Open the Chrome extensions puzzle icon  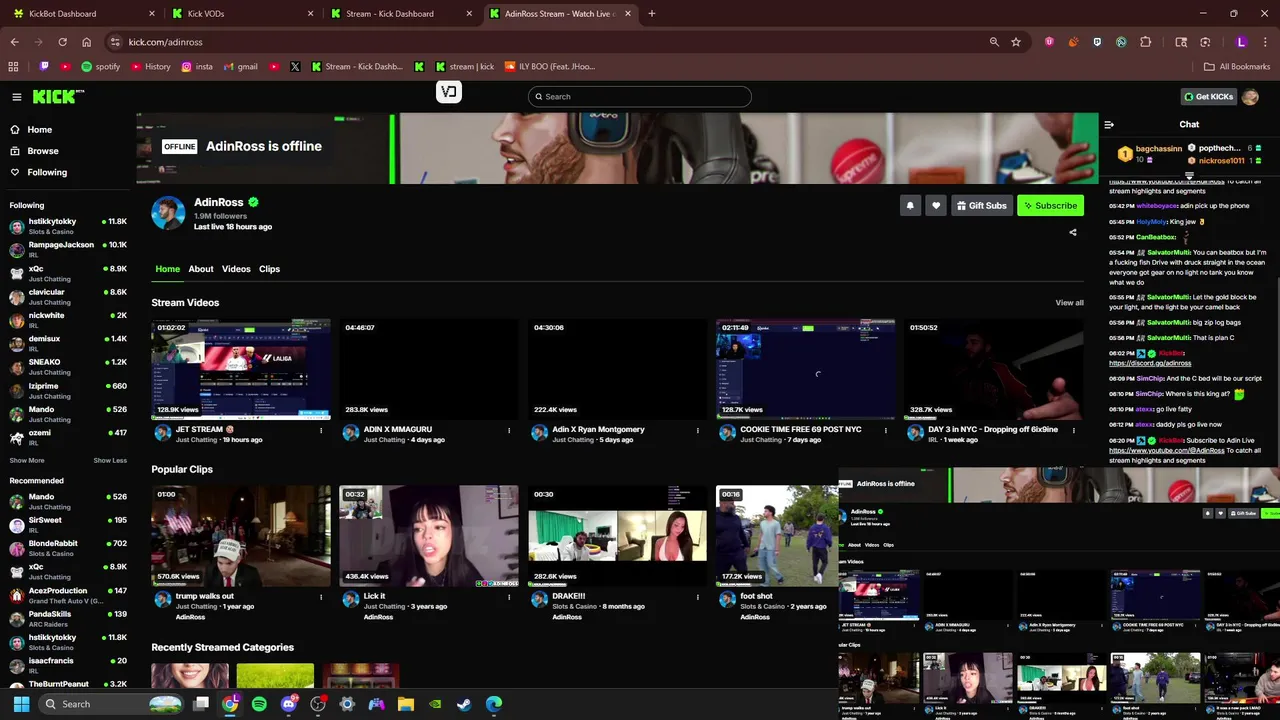click(1146, 42)
